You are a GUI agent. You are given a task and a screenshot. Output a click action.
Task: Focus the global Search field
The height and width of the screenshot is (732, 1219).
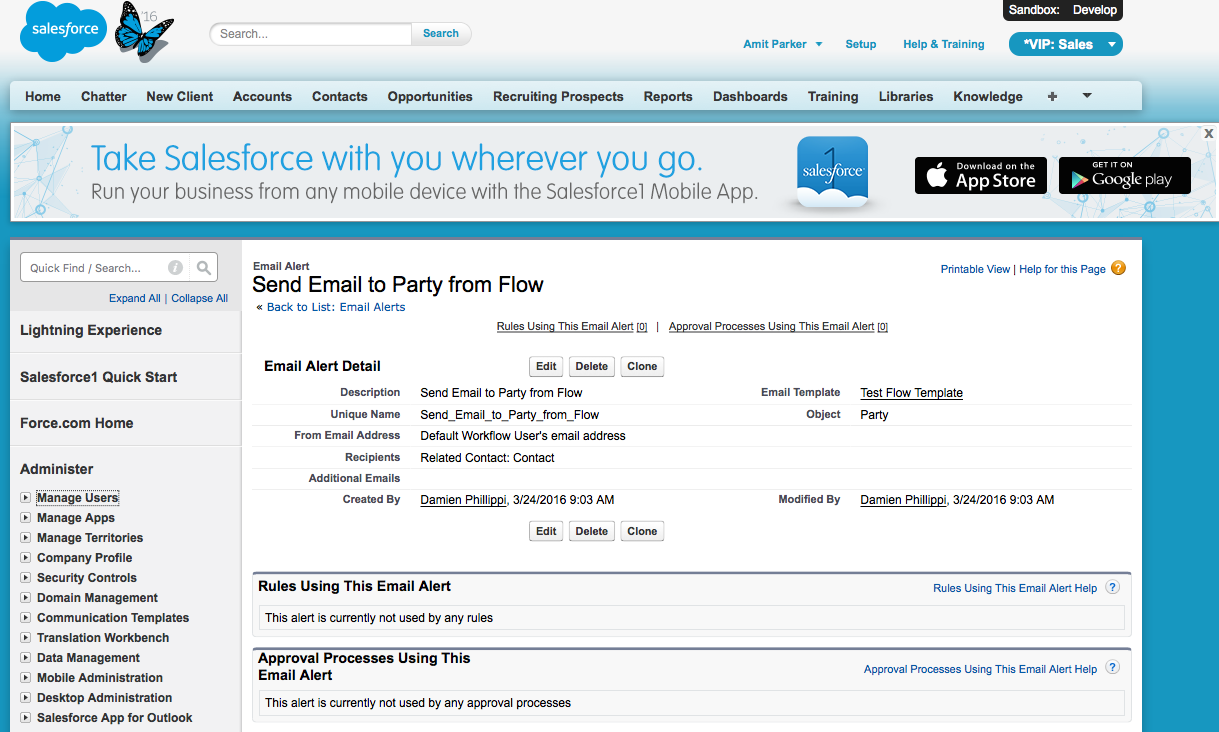point(311,33)
